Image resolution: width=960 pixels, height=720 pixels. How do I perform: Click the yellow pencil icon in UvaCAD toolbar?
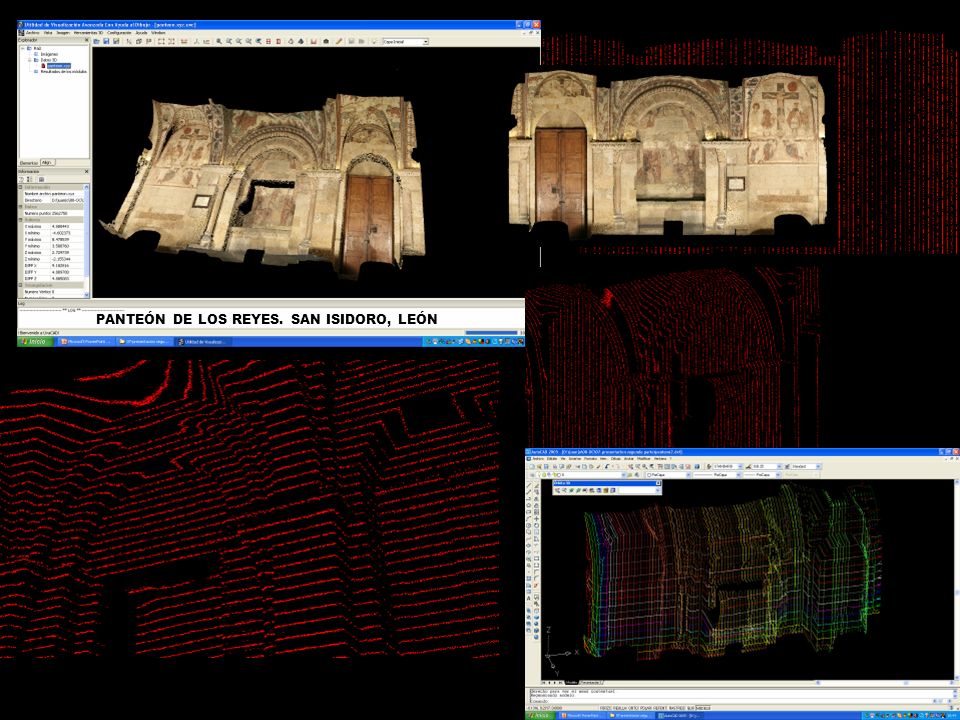339,41
